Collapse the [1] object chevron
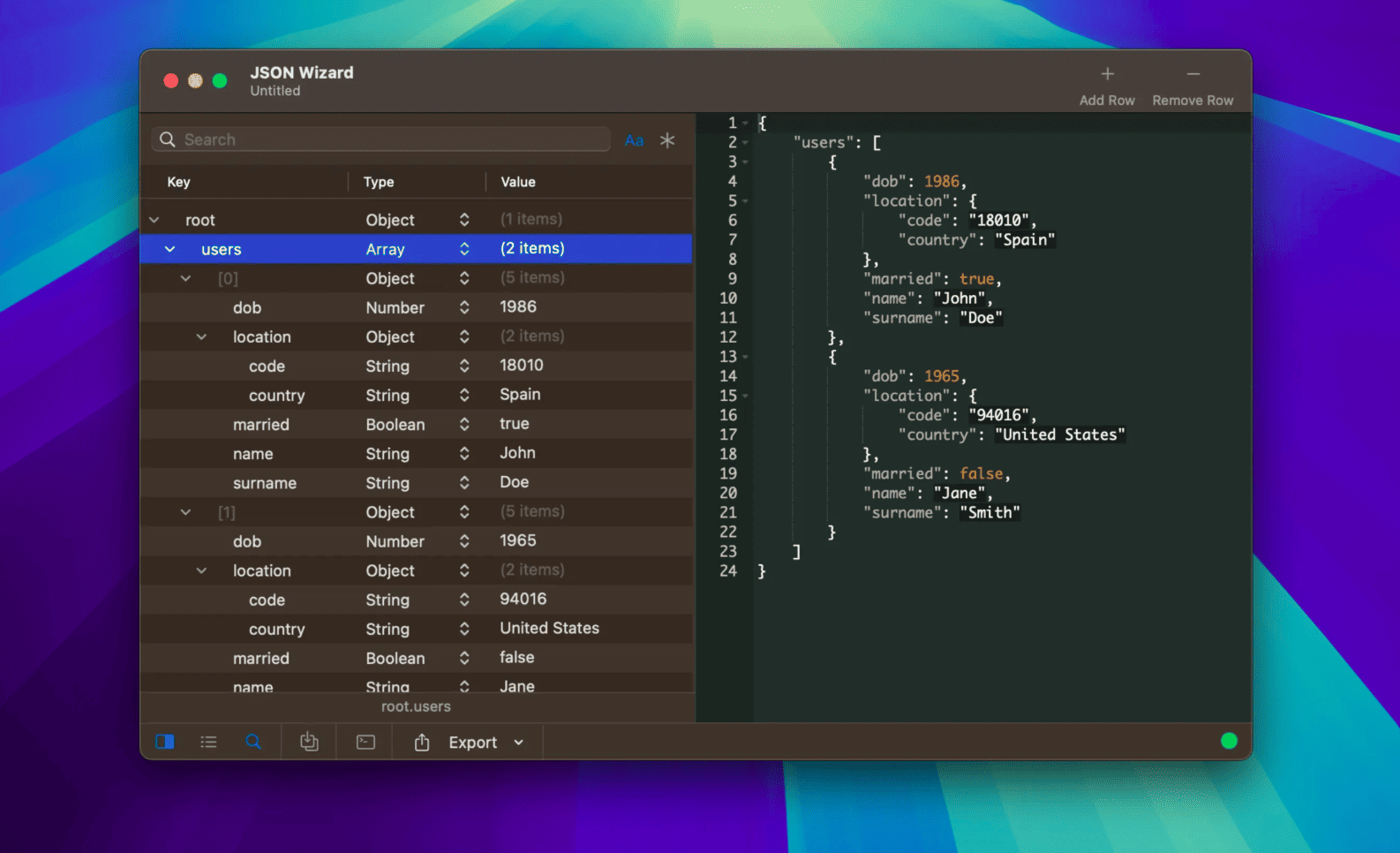The height and width of the screenshot is (853, 1400). point(185,512)
